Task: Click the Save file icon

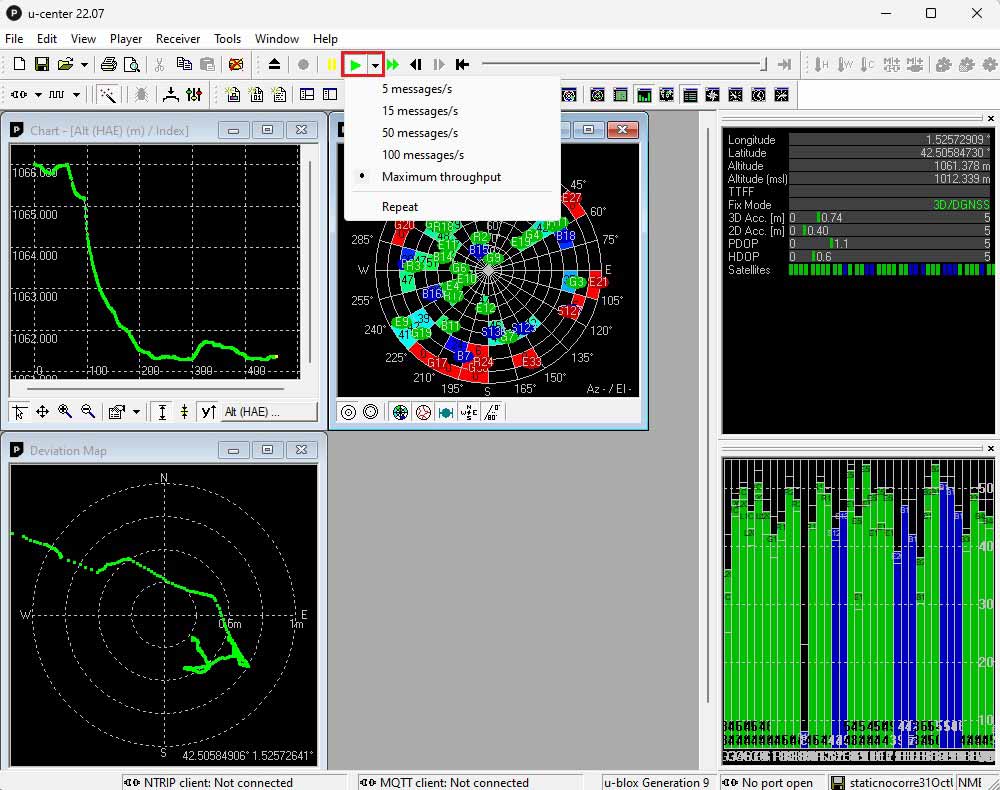Action: pos(42,65)
